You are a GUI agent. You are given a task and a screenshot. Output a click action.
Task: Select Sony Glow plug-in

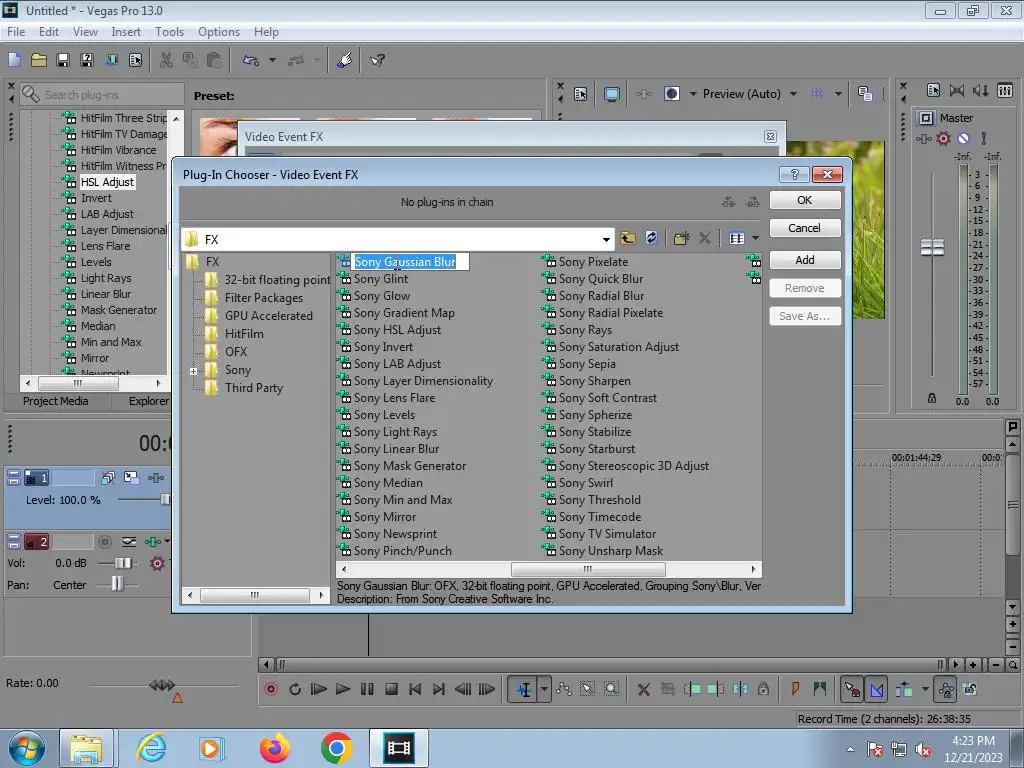click(382, 296)
